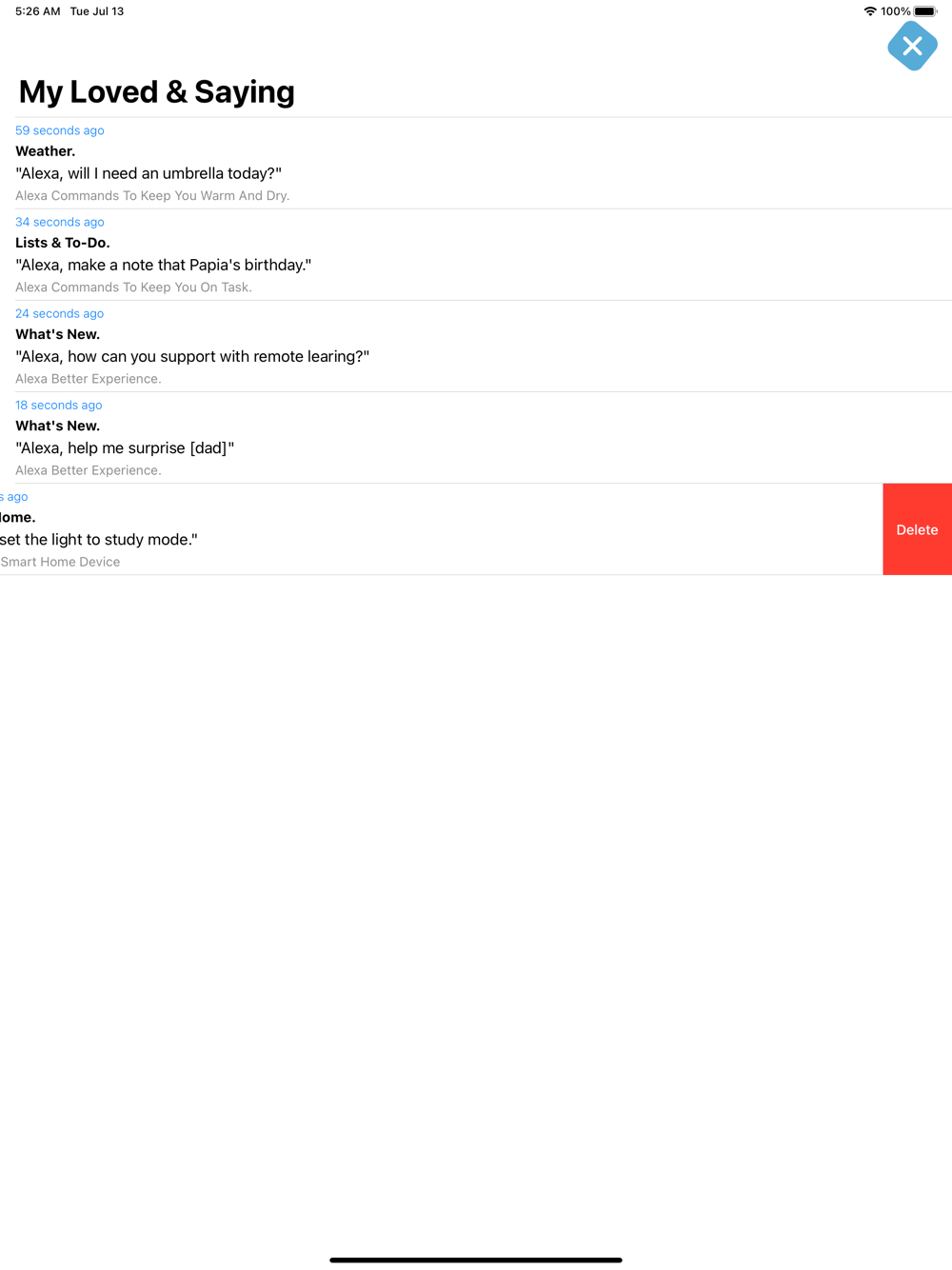Screen dimensions: 952x1270
Task: Select the 'Lists & To-Do.' heading
Action: (x=63, y=243)
